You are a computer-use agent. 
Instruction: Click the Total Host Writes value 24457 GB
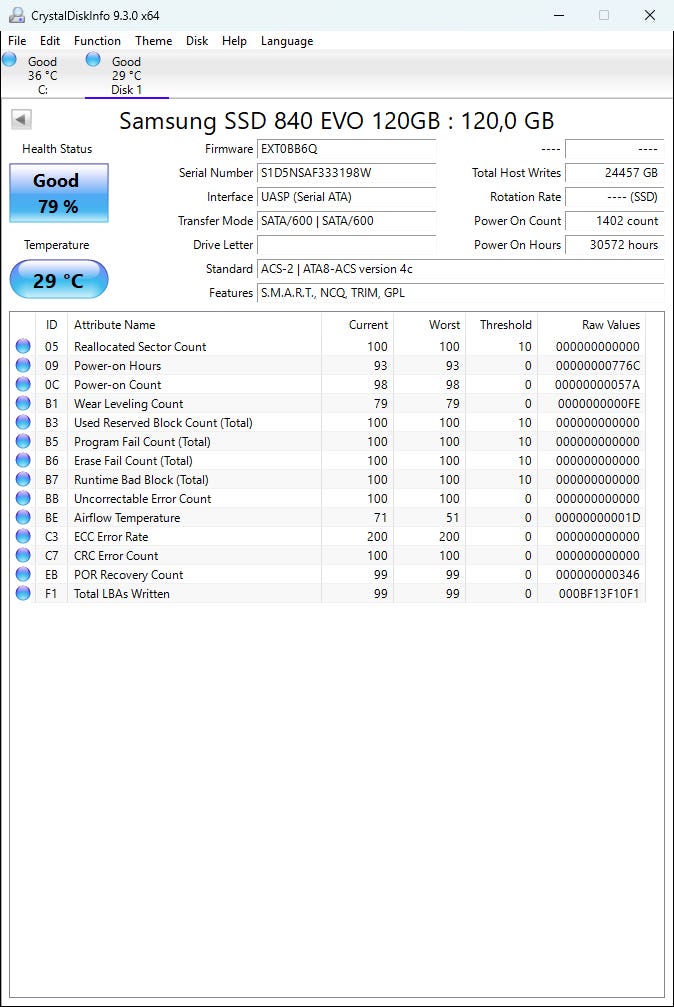(614, 173)
